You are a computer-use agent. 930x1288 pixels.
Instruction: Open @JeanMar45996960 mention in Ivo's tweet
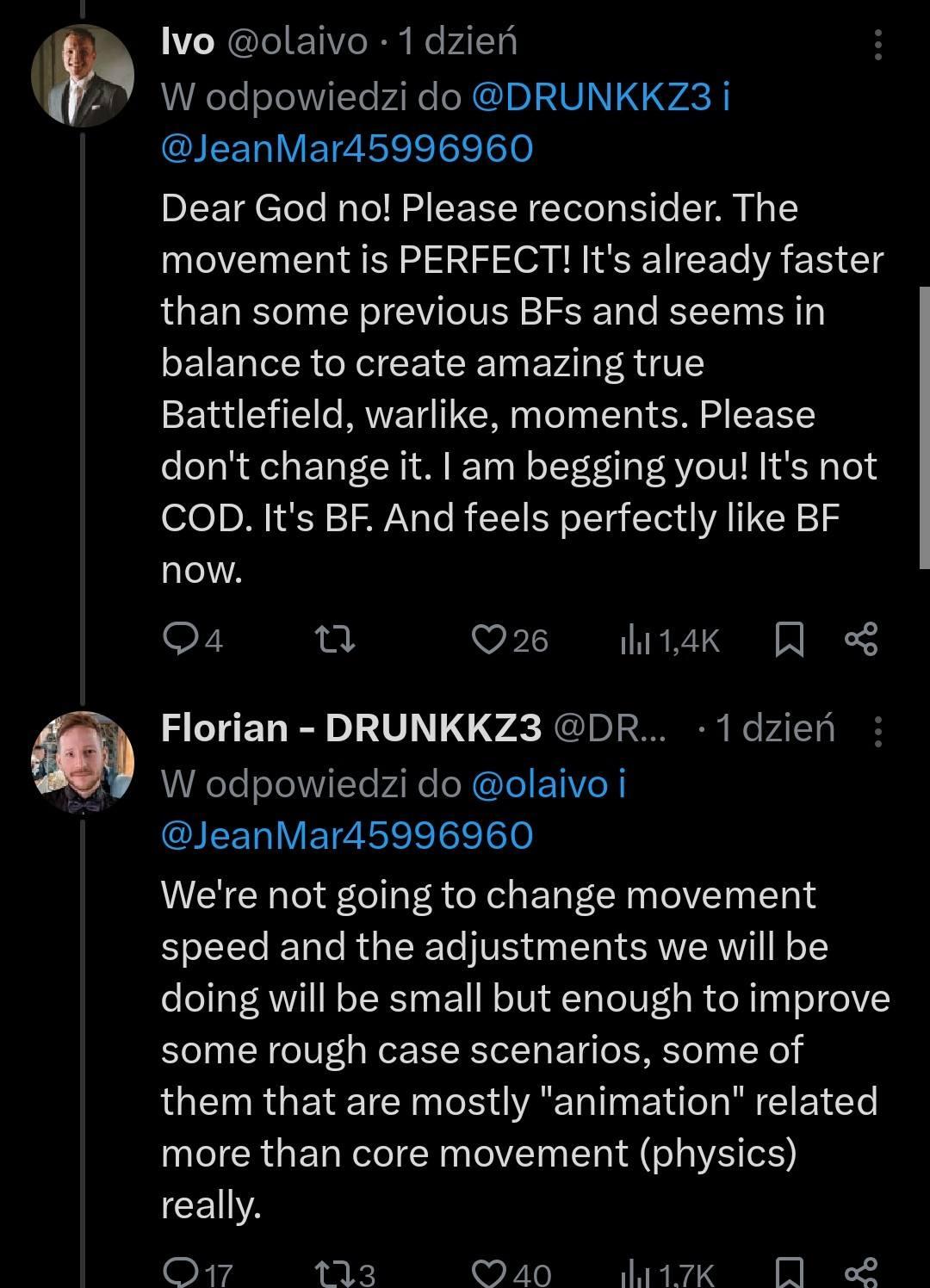(x=347, y=148)
